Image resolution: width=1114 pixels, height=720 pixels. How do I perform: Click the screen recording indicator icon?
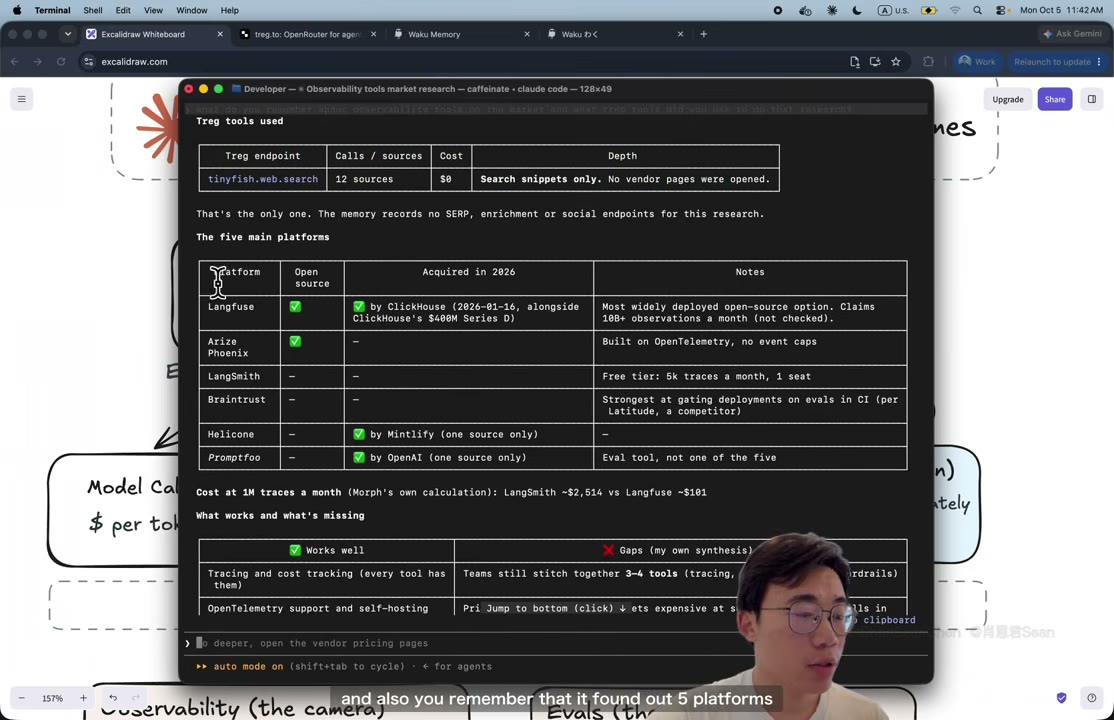tap(778, 11)
